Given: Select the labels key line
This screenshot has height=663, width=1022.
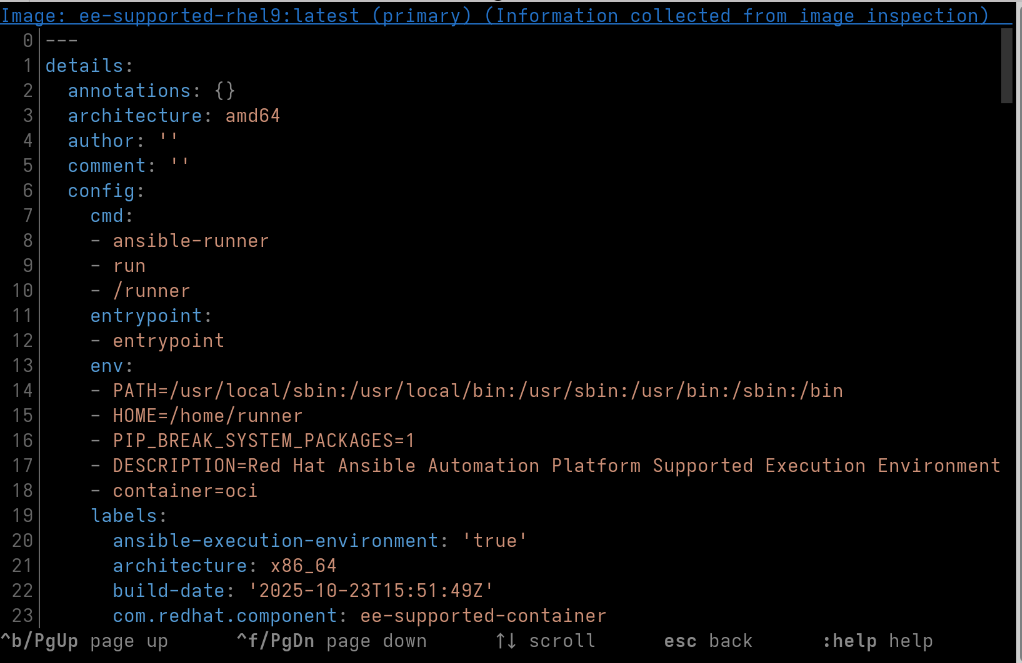Looking at the screenshot, I should coord(129,516).
